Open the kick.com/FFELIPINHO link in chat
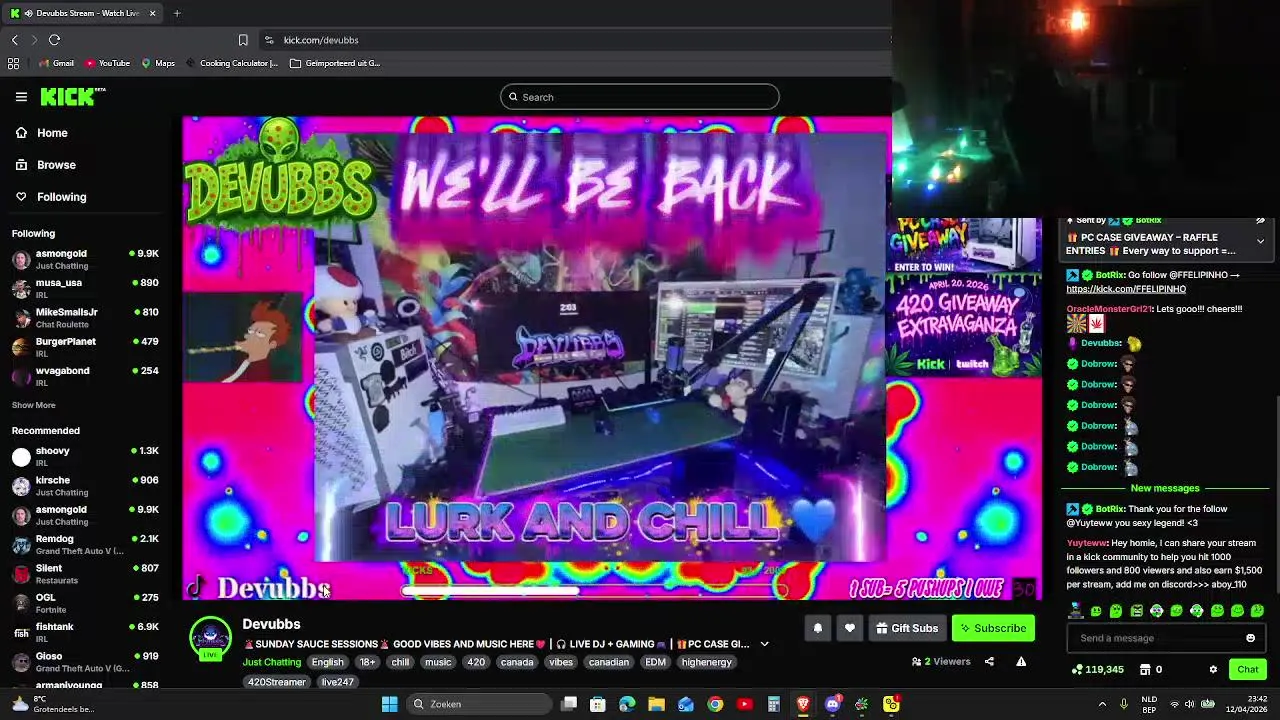 [1126, 289]
